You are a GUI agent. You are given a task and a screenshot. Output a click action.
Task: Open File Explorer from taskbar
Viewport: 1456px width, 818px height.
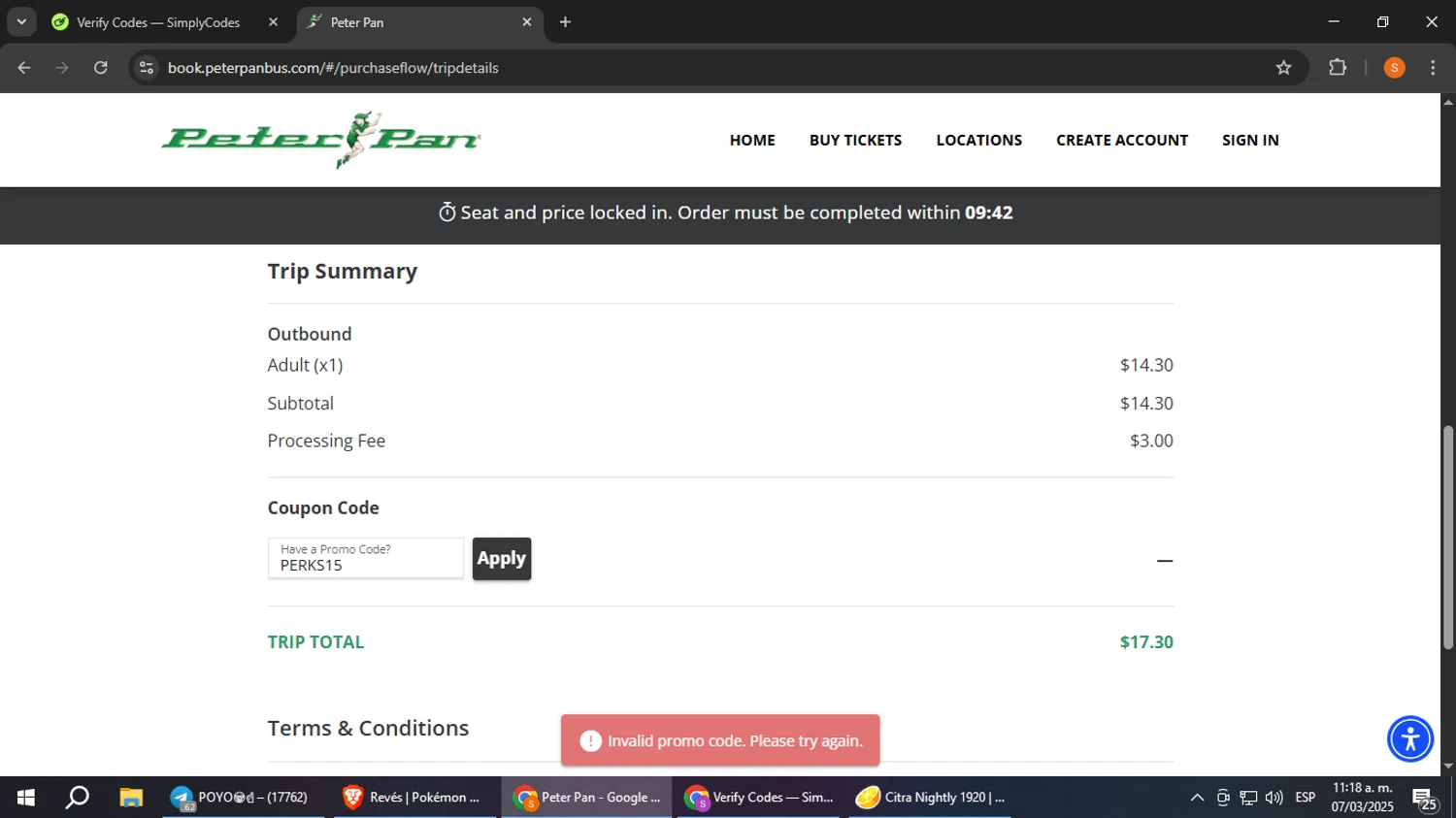click(131, 798)
